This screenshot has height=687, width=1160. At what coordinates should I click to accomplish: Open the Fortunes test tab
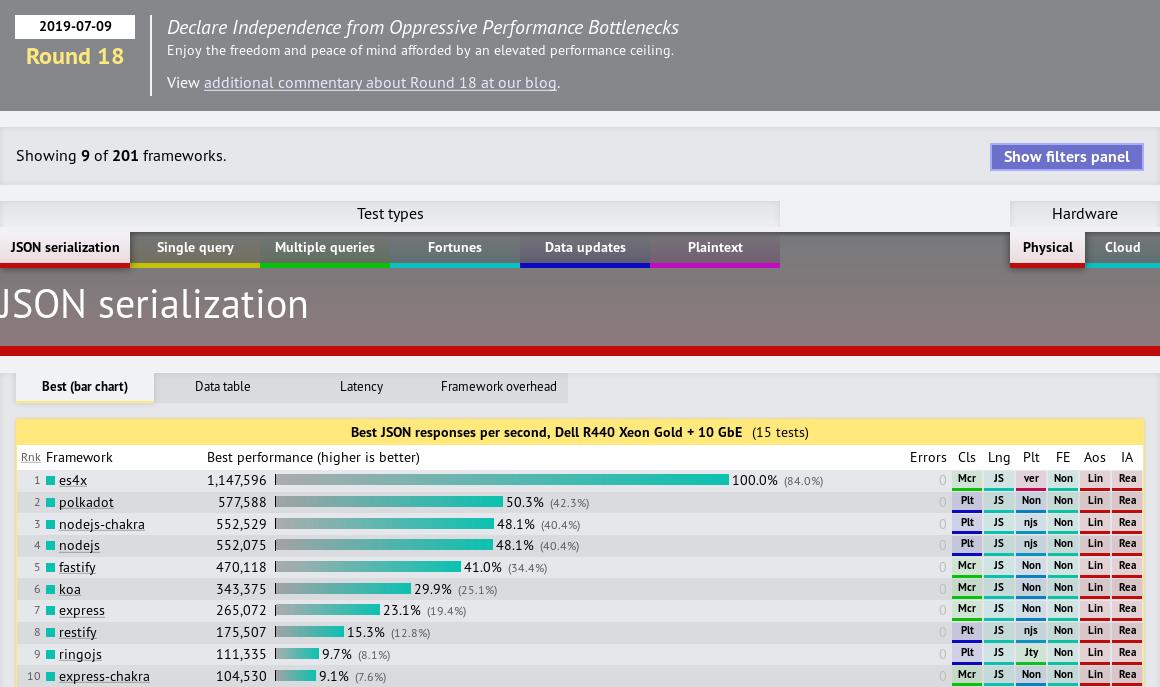[455, 248]
